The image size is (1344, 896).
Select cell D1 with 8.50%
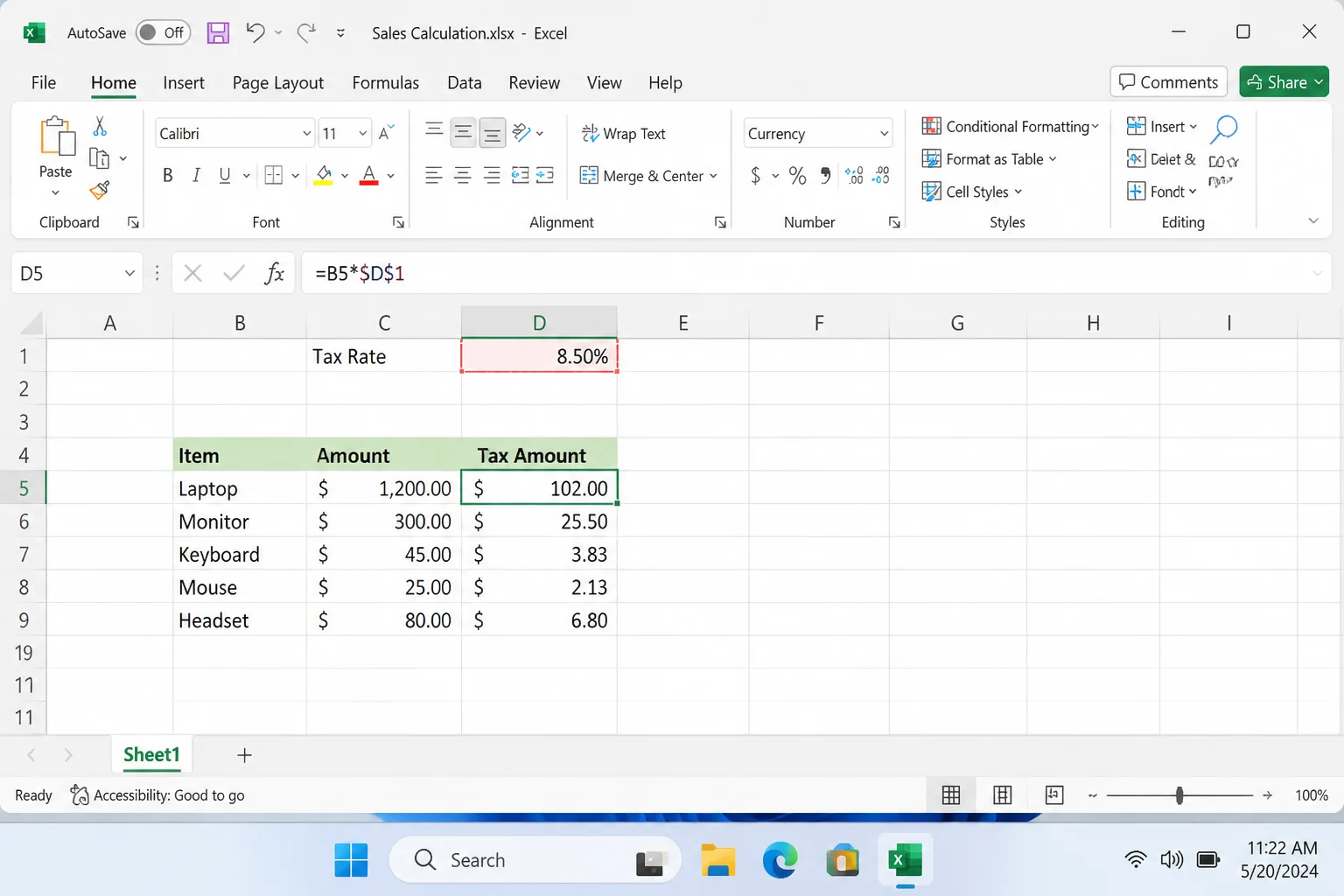pyautogui.click(x=539, y=356)
